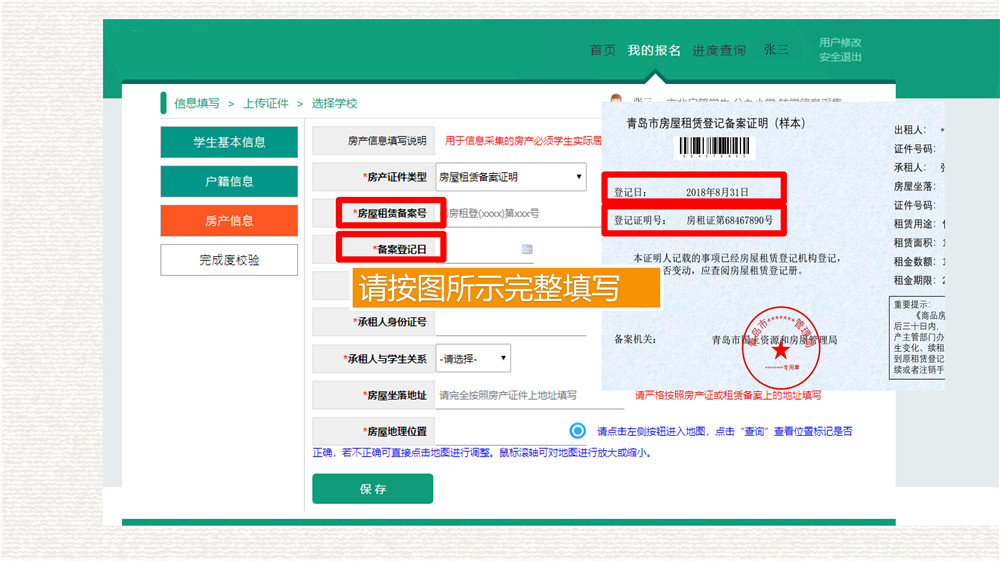Select the 房产信息 sidebar section
Screen dimensions: 1000x562
point(229,221)
